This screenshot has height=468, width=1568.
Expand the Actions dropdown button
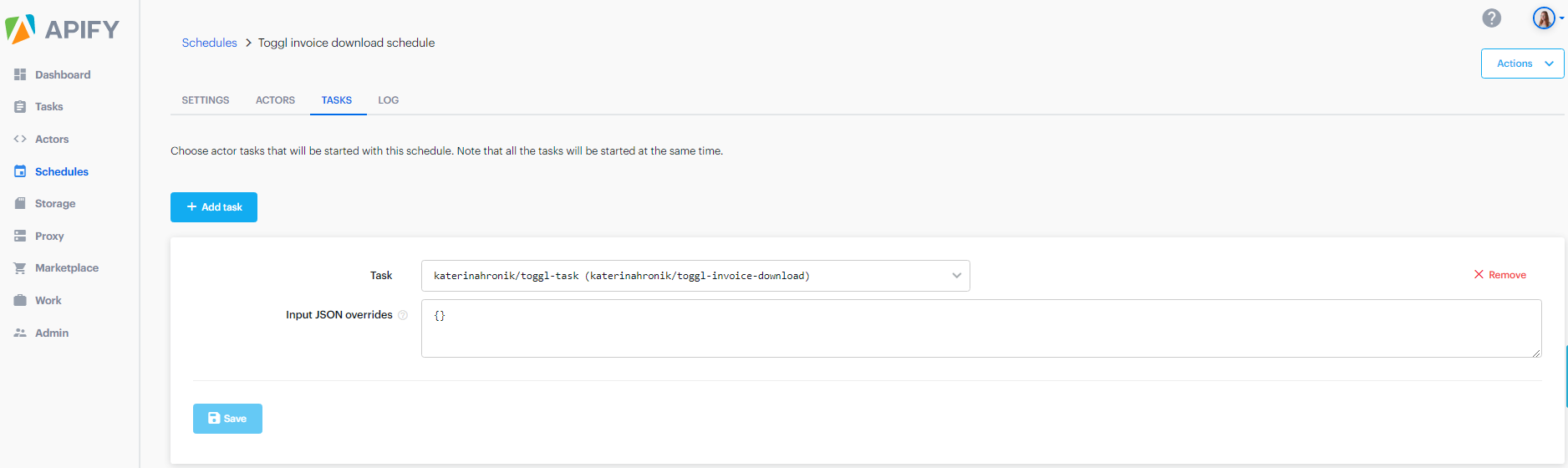1522,64
